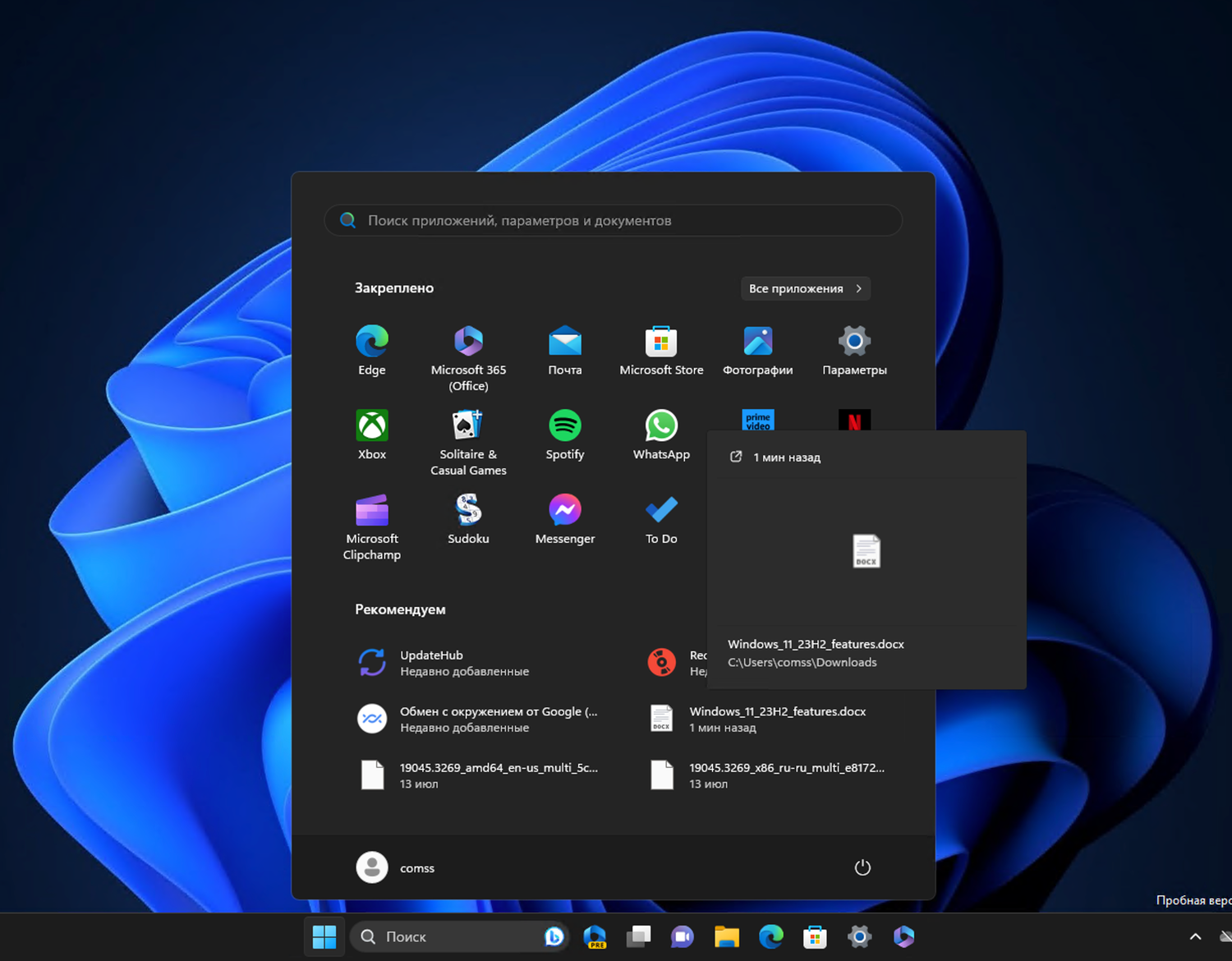Show all apps via Все приложения
This screenshot has width=1232, height=961.
pos(805,288)
